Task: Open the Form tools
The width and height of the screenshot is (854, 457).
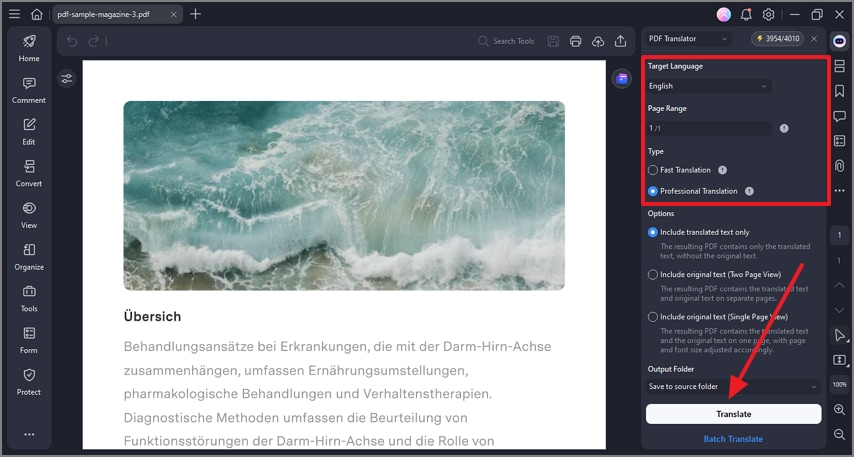Action: point(29,340)
